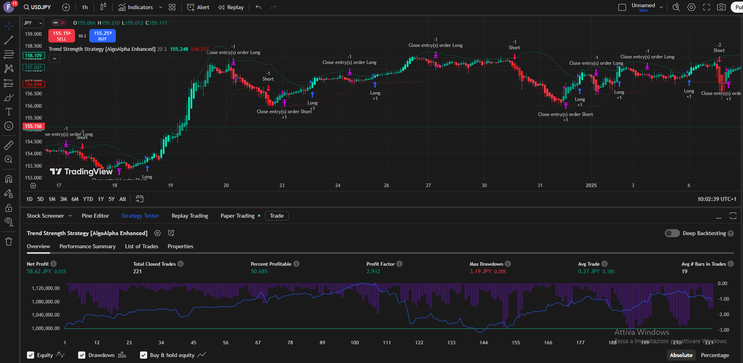
Task: Save the Unnamed chart layout
Action: (x=643, y=10)
